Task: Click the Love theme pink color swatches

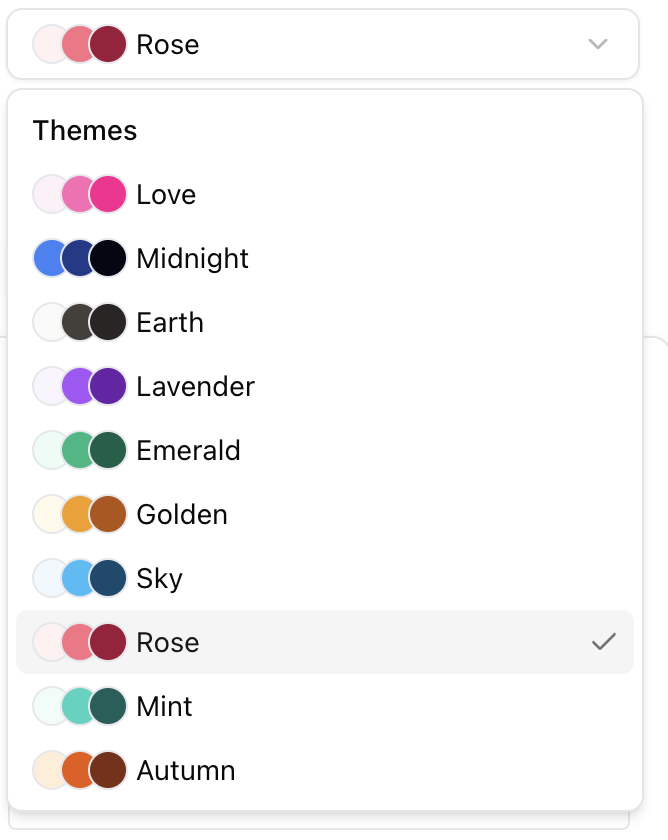Action: [x=79, y=194]
